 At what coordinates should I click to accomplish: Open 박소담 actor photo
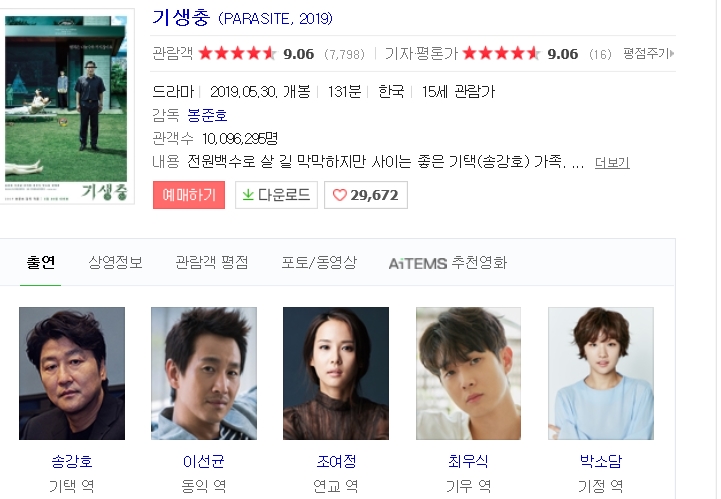coord(601,373)
